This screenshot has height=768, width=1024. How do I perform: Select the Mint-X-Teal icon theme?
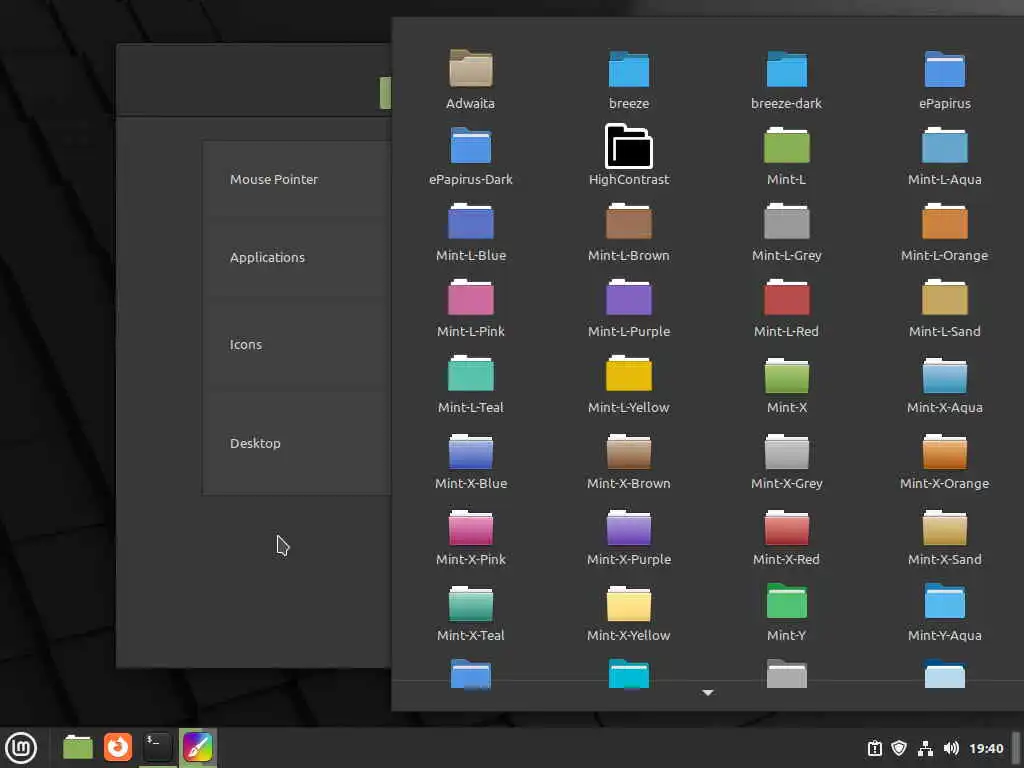(x=470, y=612)
